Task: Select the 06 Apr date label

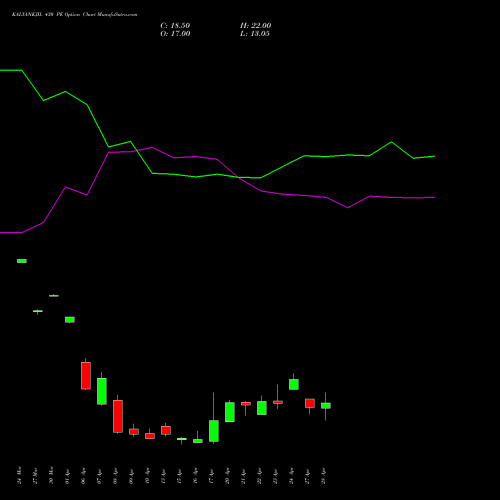Action: [x=83, y=475]
